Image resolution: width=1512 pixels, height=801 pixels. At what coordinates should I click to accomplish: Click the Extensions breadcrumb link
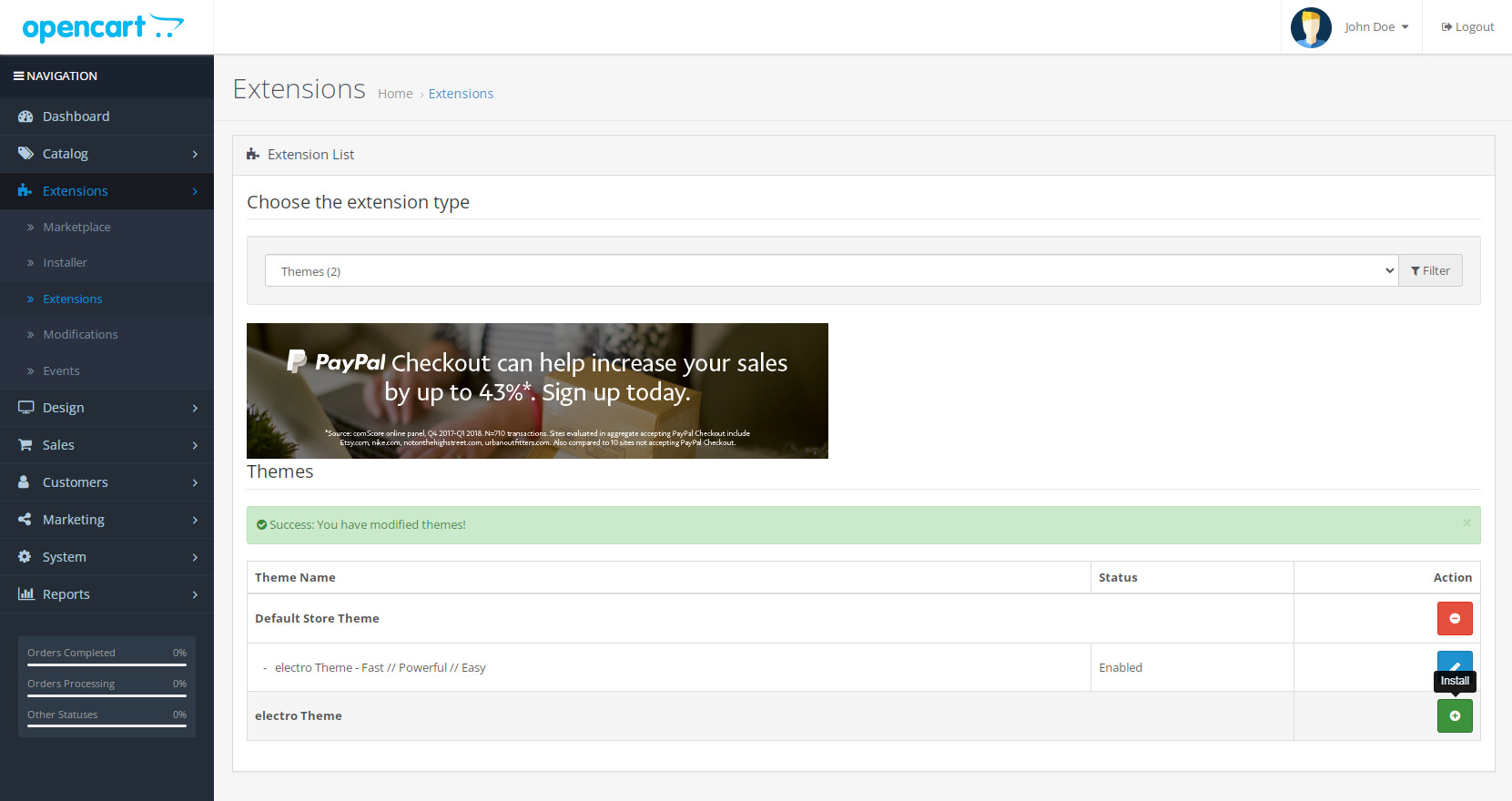coord(461,94)
